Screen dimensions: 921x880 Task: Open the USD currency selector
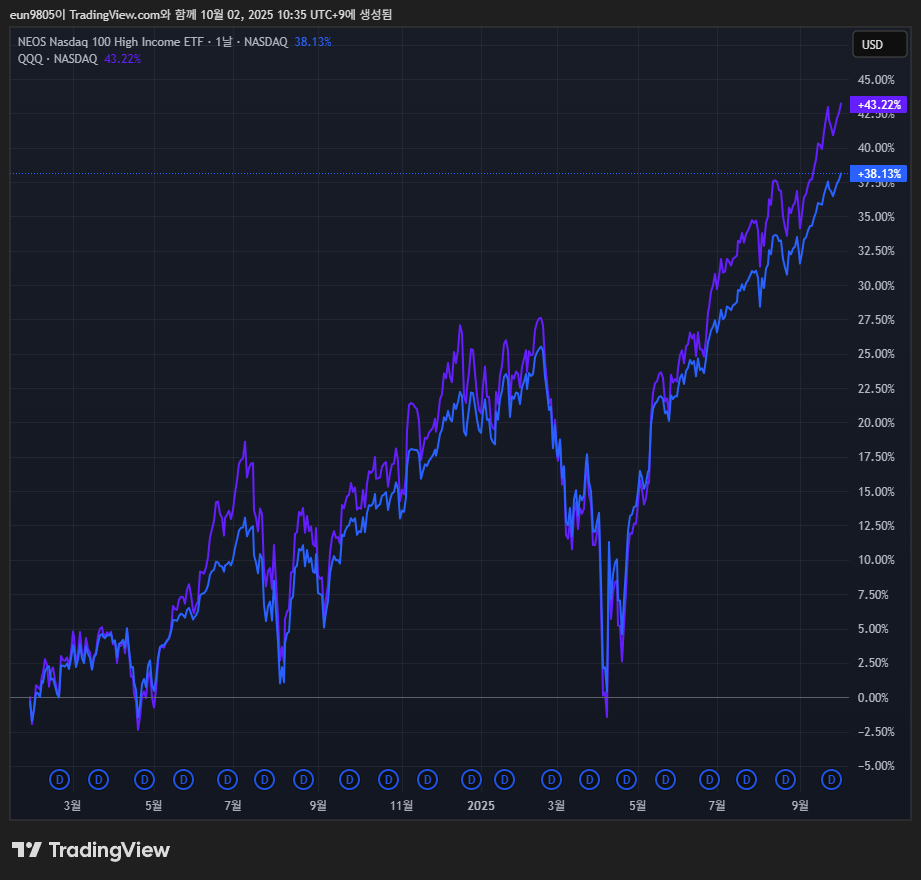(x=879, y=45)
